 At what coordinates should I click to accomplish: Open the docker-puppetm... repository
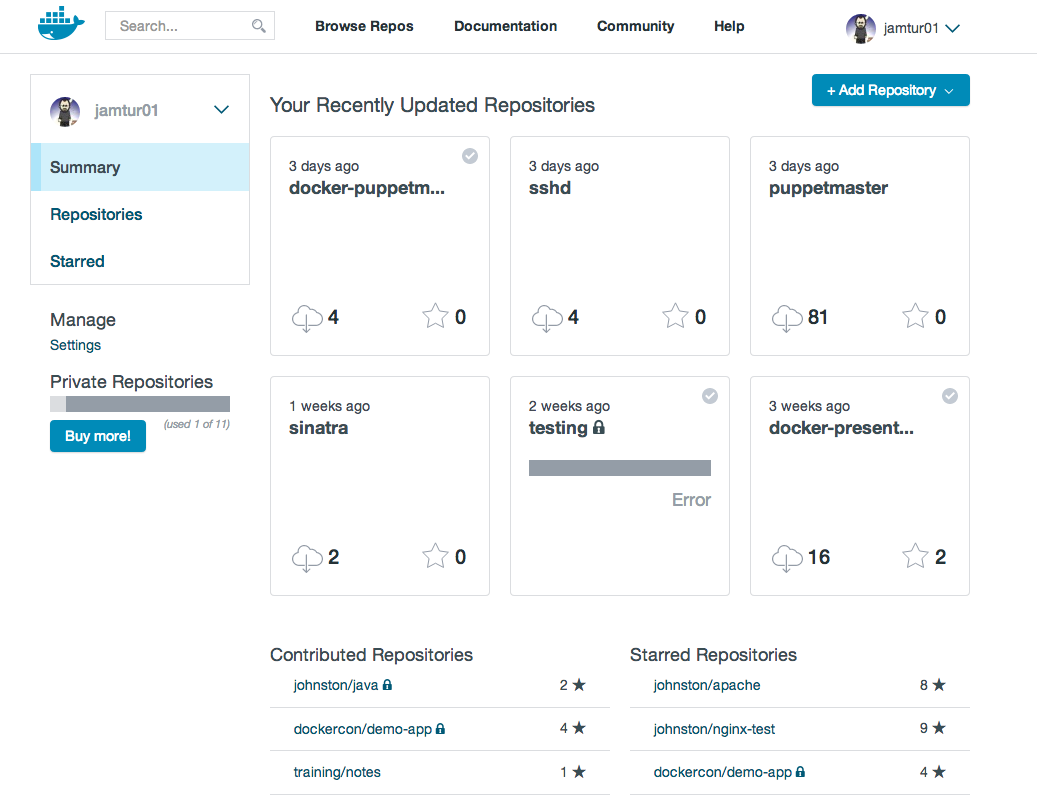[367, 189]
